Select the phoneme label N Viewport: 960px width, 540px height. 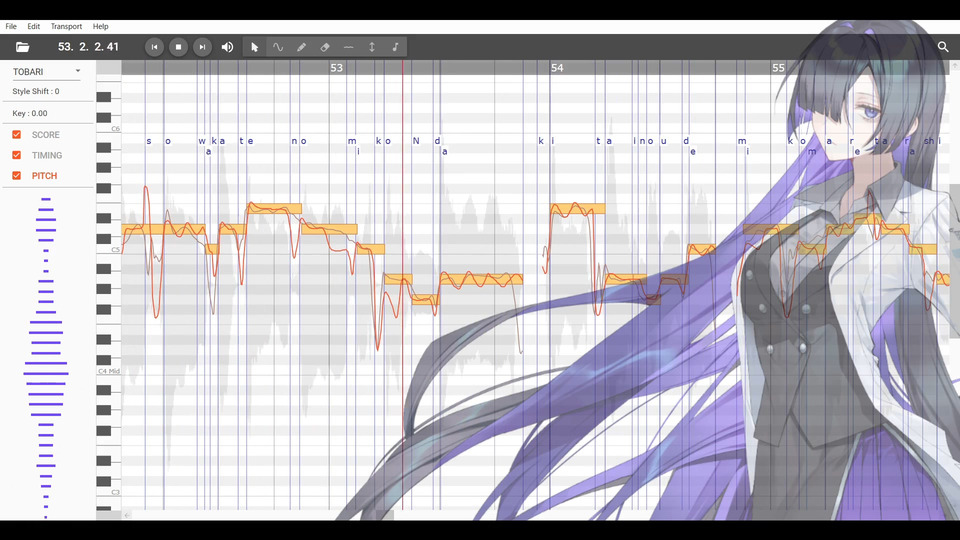(416, 141)
